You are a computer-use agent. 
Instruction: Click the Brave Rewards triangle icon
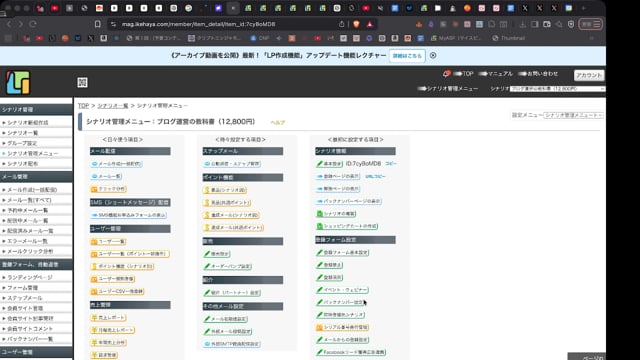pyautogui.click(x=370, y=24)
